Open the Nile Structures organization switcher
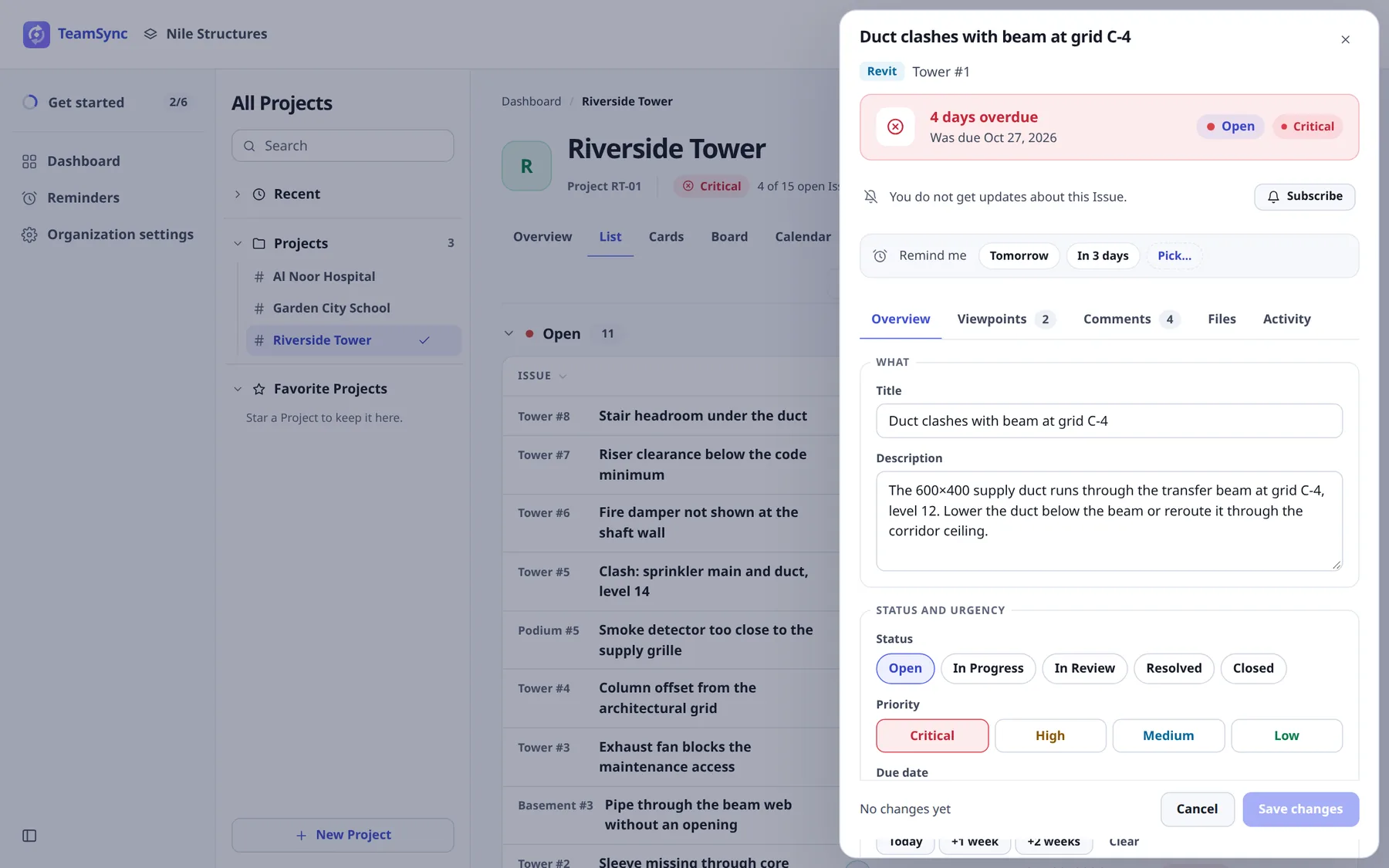This screenshot has height=868, width=1389. point(205,34)
